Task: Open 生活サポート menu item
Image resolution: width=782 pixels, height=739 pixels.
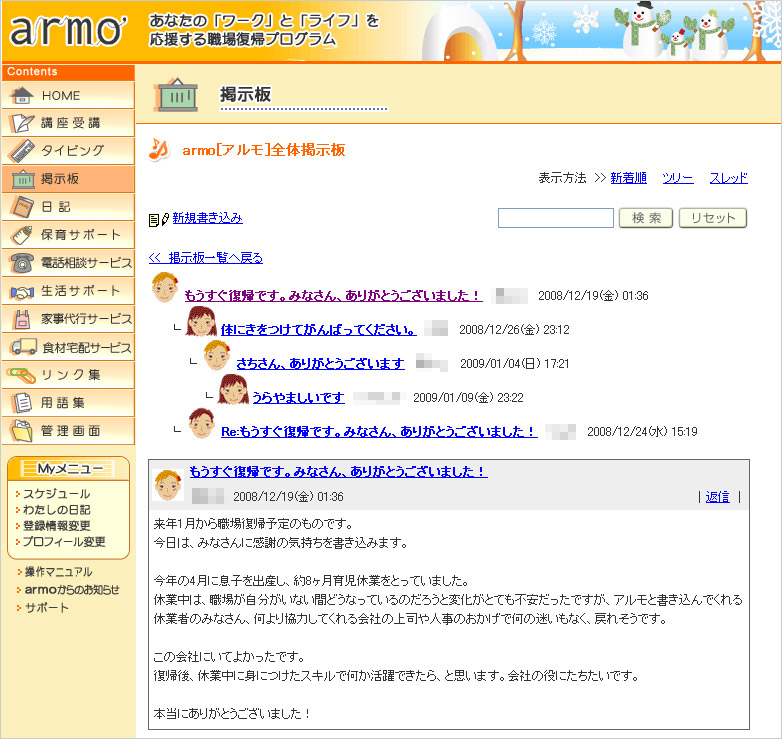Action: pos(68,291)
